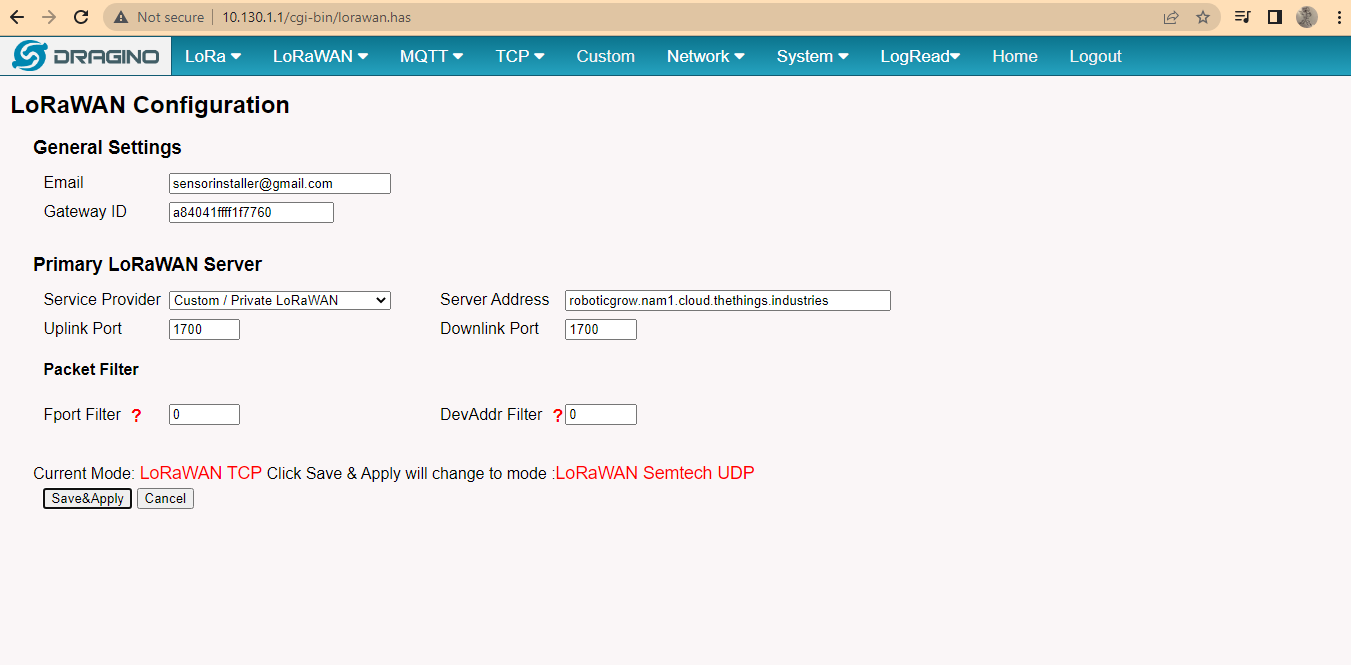1351x665 pixels.
Task: Click the Server Address field
Action: (728, 300)
